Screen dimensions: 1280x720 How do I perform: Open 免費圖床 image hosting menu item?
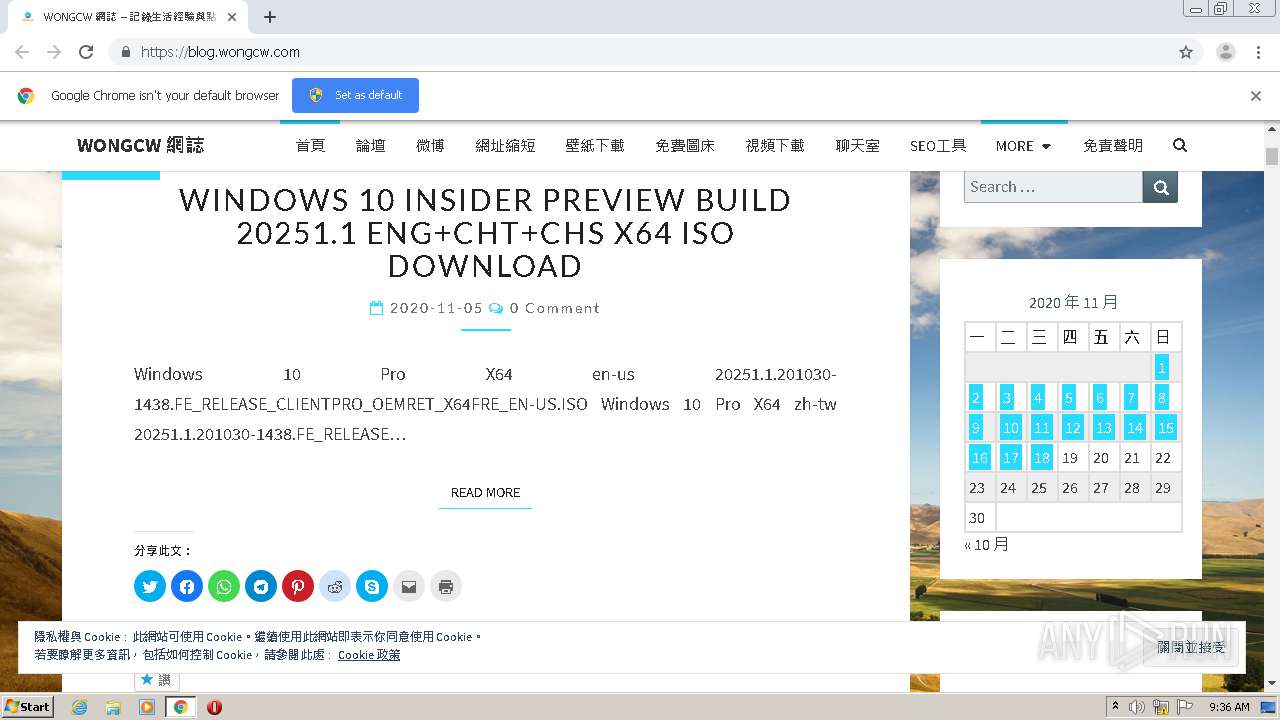(685, 146)
